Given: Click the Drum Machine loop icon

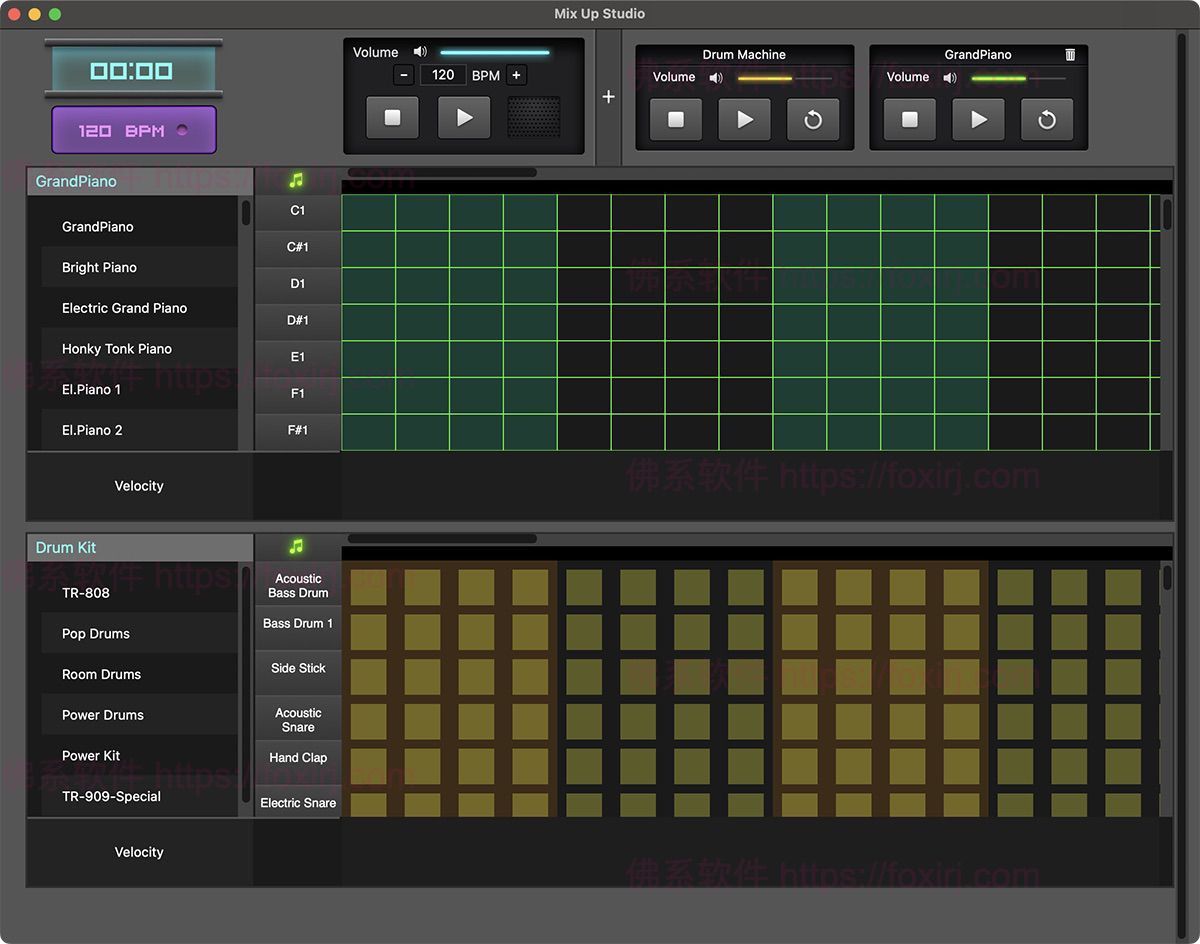Looking at the screenshot, I should [813, 120].
